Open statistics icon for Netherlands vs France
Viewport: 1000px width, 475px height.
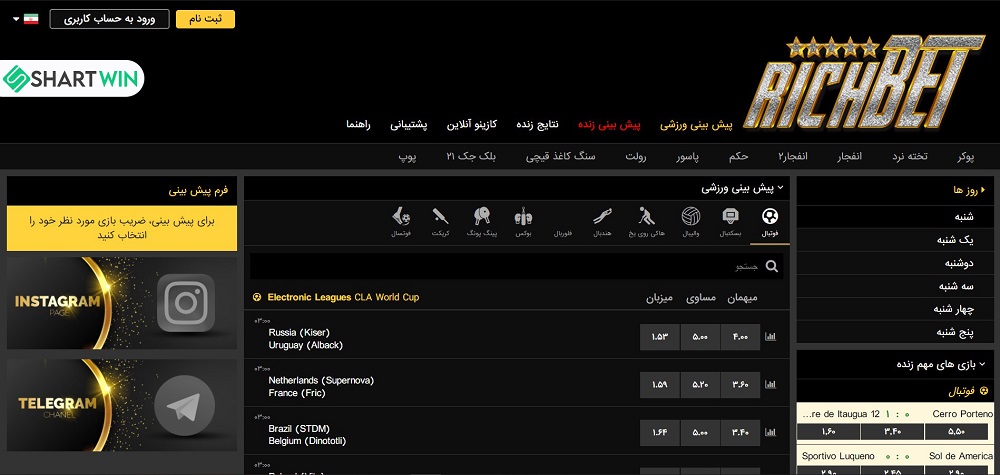pyautogui.click(x=770, y=384)
